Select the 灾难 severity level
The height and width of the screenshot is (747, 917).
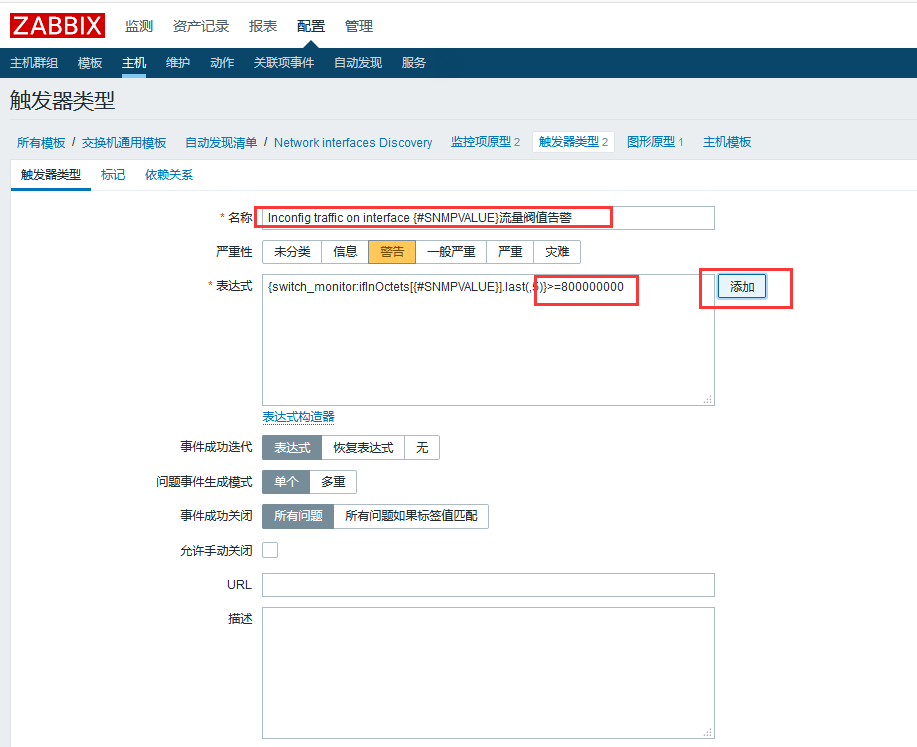557,251
